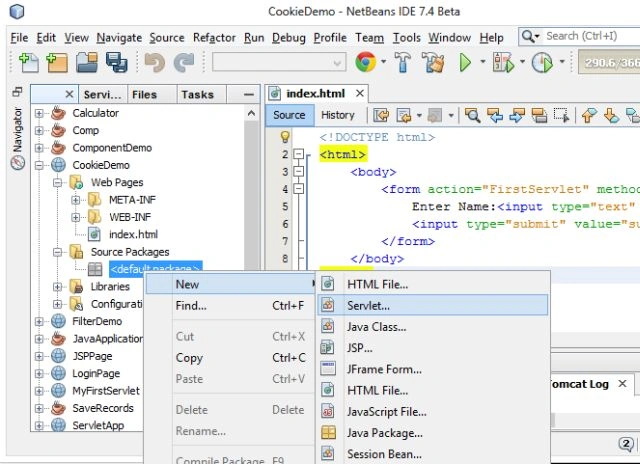
Task: Click the Search (Ctrl+I) field
Action: tap(580, 36)
